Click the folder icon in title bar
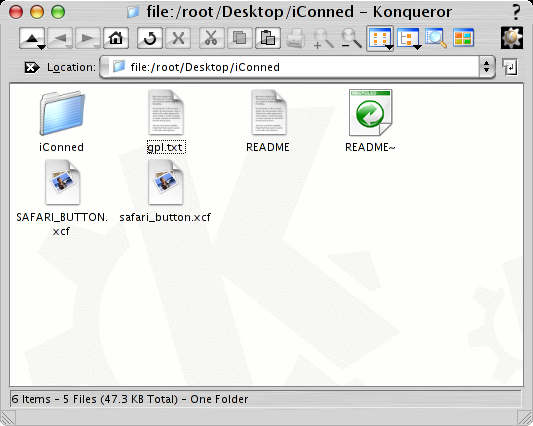Viewport: 533px width, 426px height. pos(133,12)
